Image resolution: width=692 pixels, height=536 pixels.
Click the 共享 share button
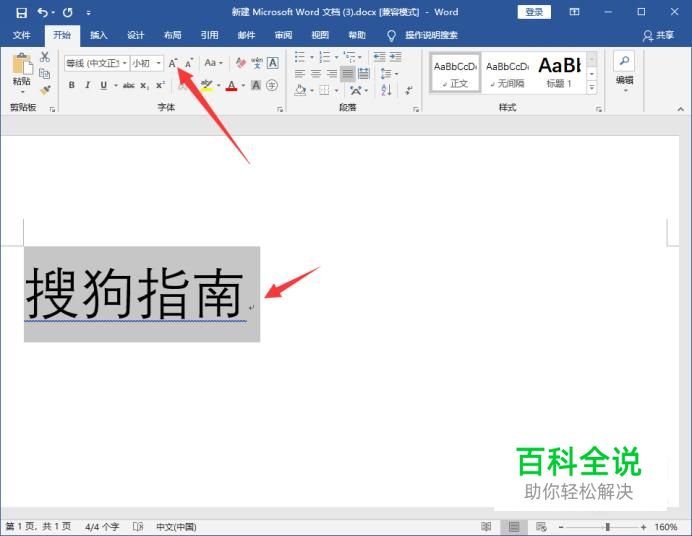coord(658,35)
